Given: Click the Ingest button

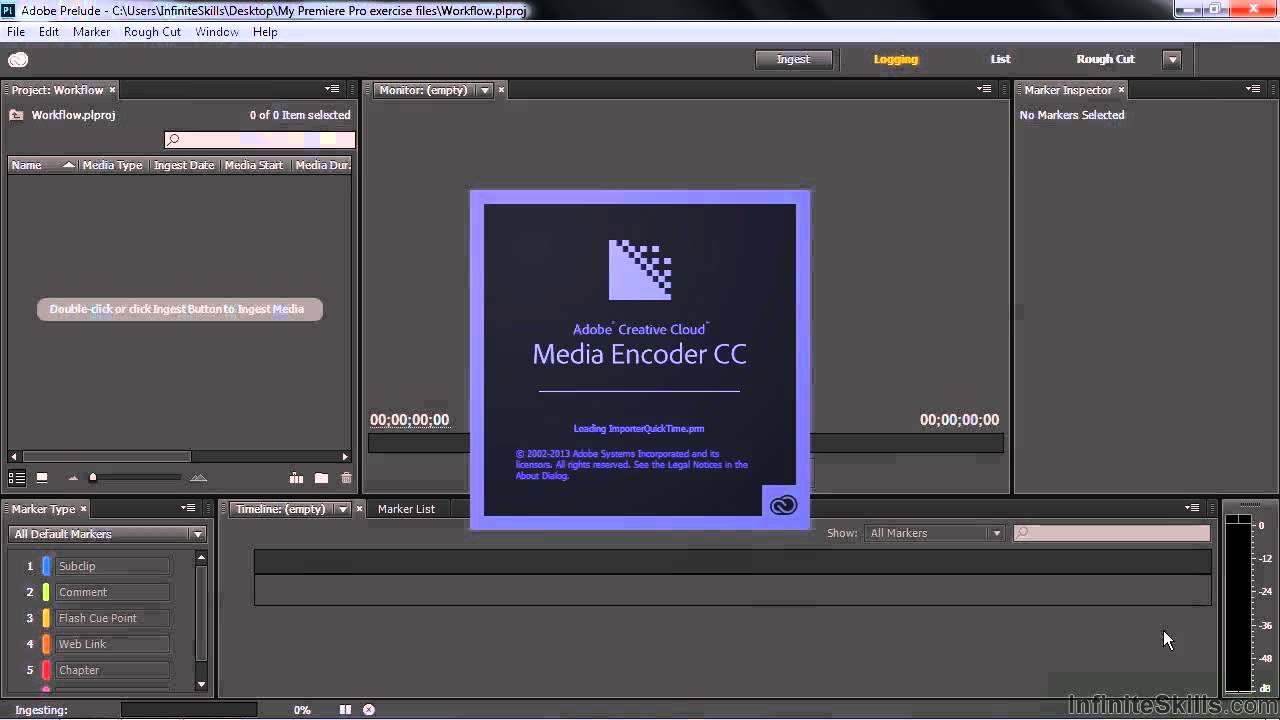Looking at the screenshot, I should pos(793,59).
